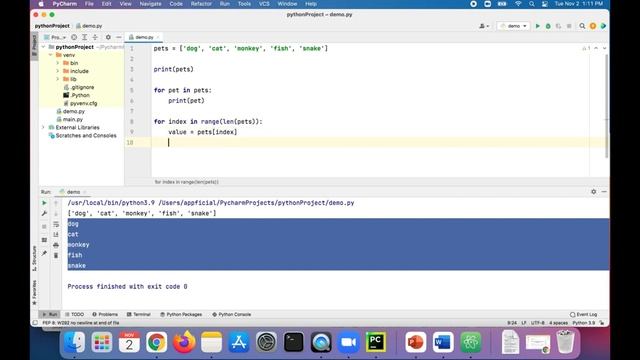The image size is (640, 360).
Task: Clear console output with trash icon
Action: click(56, 256)
